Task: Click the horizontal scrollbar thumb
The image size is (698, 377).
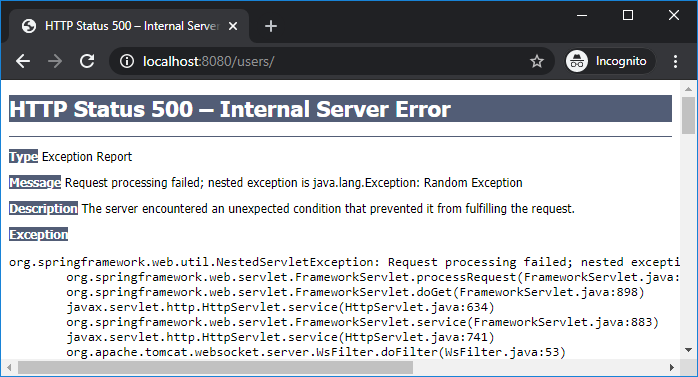Action: point(215,368)
